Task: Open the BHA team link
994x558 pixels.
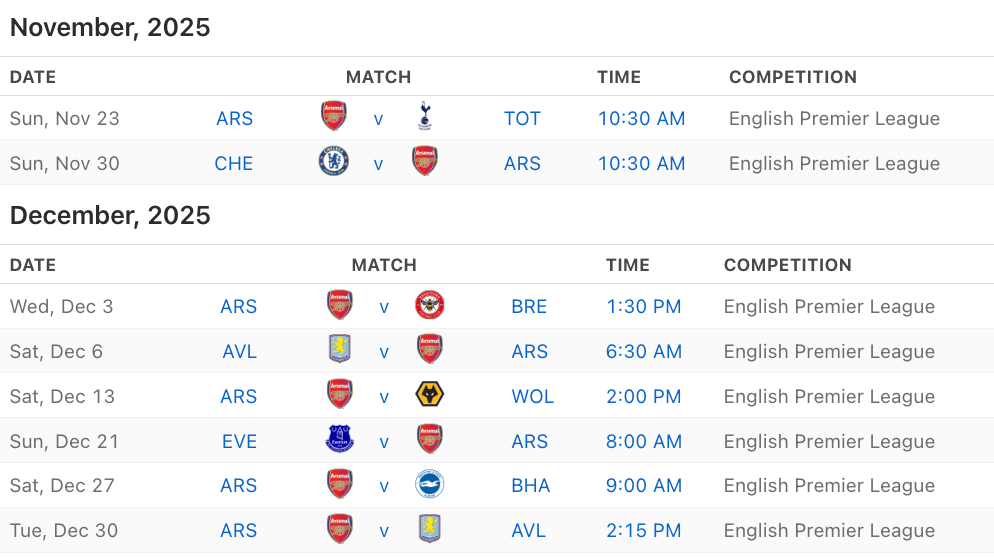Action: point(530,486)
